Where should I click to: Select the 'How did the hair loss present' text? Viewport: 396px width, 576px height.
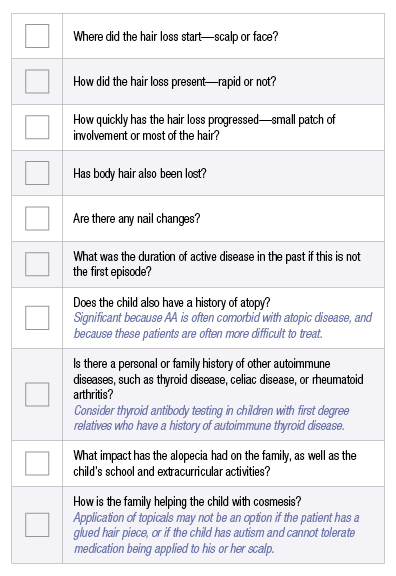tap(174, 81)
